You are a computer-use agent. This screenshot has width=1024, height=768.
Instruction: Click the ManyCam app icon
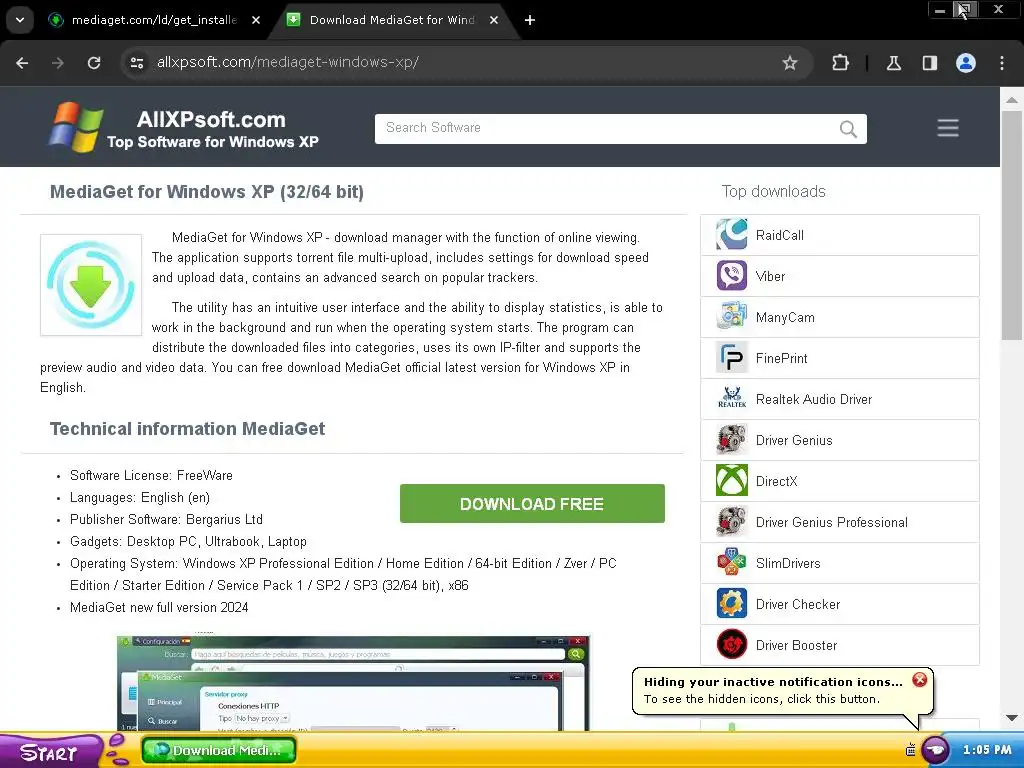731,317
